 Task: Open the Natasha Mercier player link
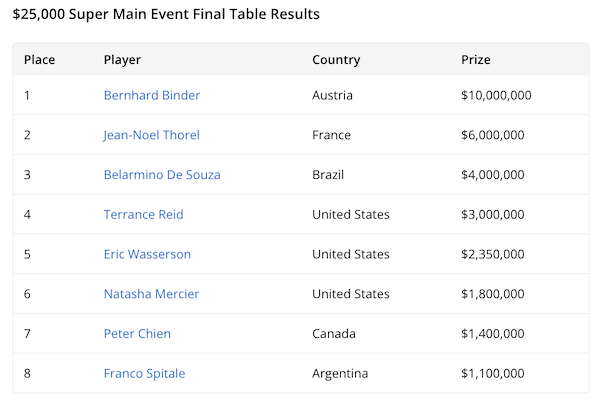151,294
